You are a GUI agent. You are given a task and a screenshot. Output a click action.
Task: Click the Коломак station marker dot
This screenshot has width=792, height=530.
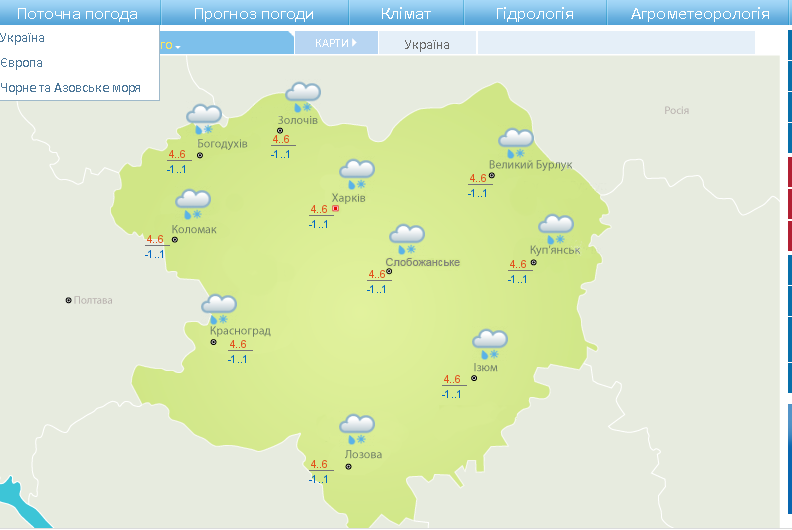[175, 239]
